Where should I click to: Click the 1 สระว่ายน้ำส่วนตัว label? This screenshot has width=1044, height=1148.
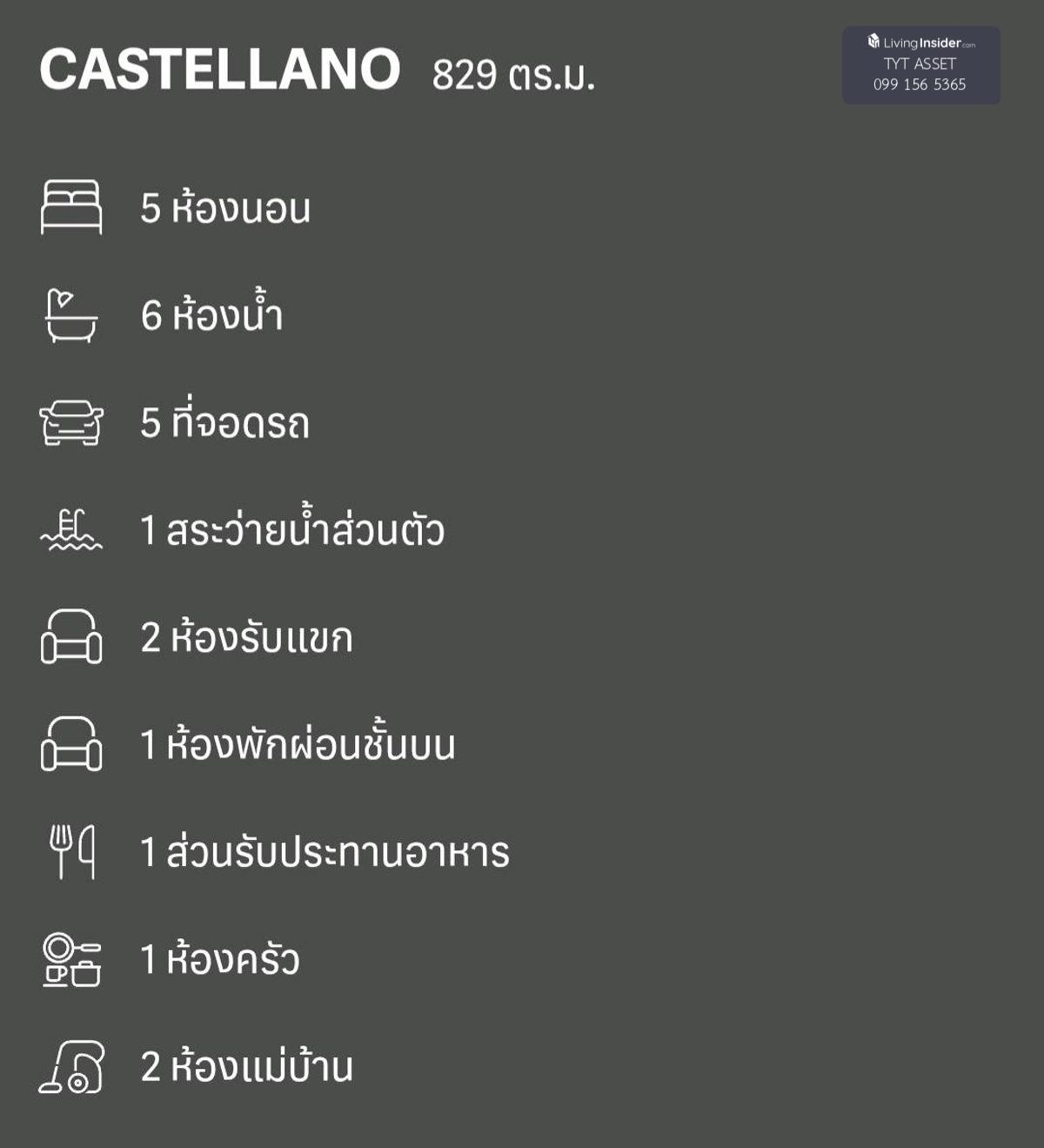click(x=292, y=530)
